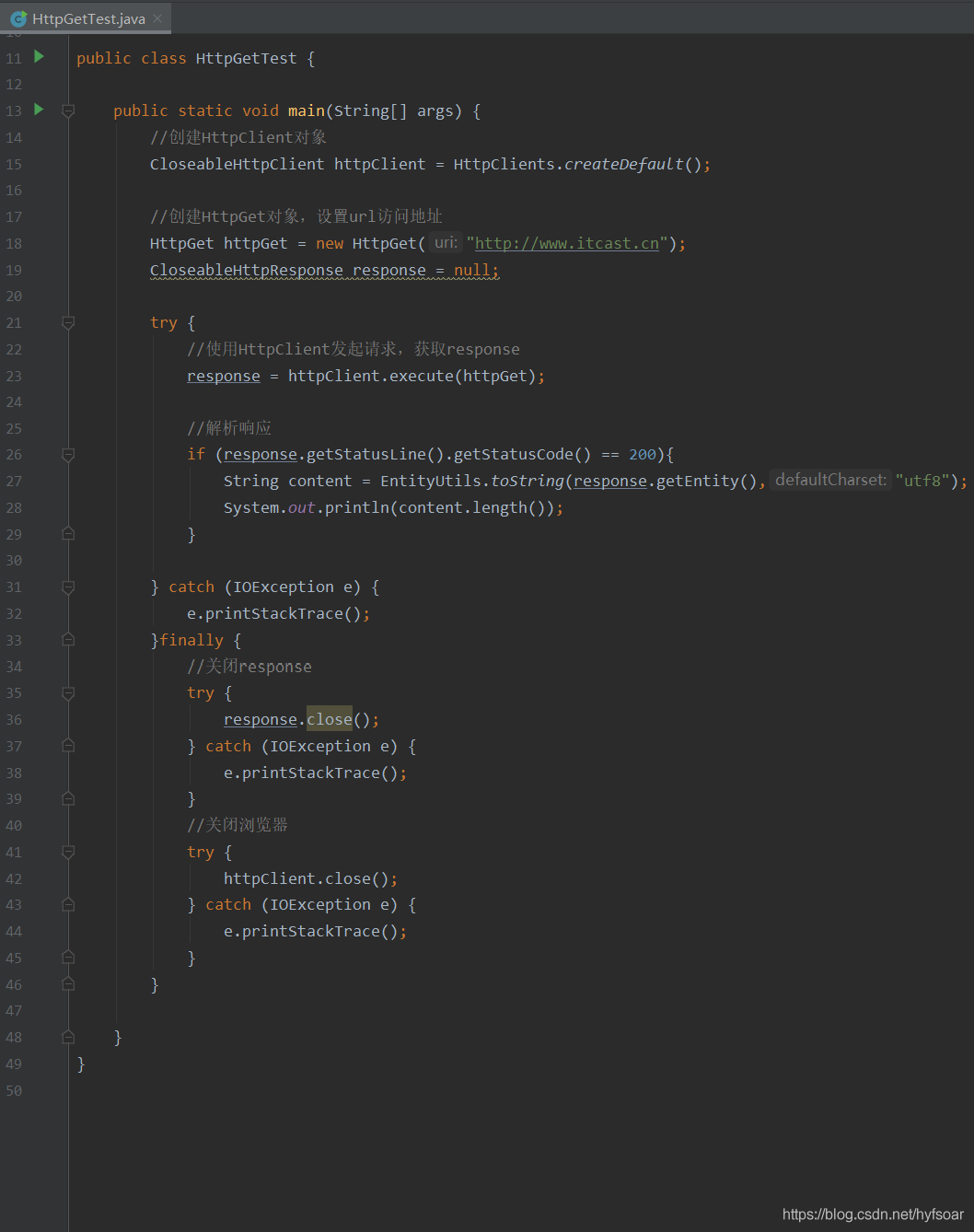The width and height of the screenshot is (974, 1232).
Task: Collapse main method fold marker at line 13
Action: coord(68,110)
